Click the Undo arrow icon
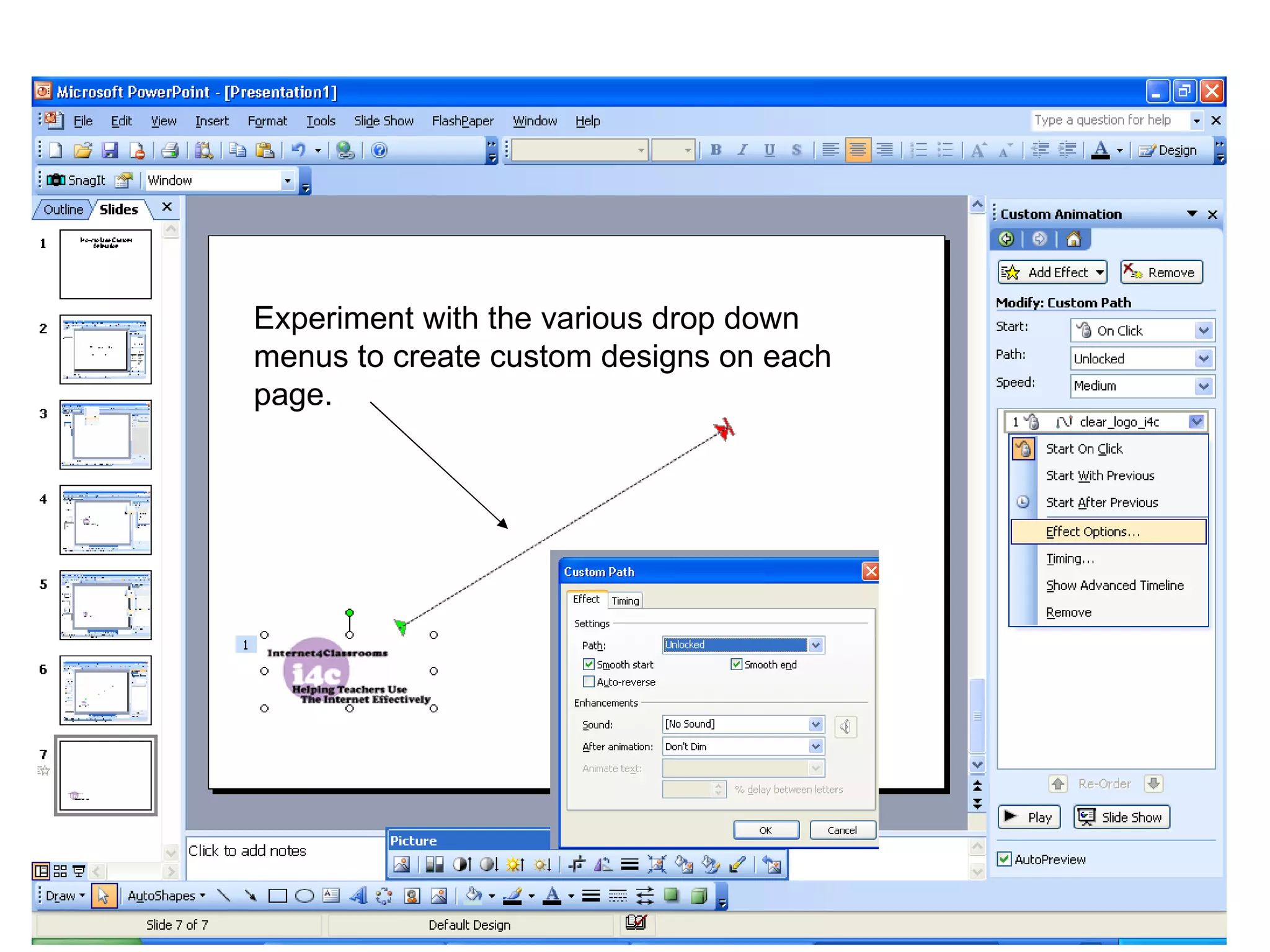This screenshot has height=952, width=1270. pyautogui.click(x=298, y=150)
